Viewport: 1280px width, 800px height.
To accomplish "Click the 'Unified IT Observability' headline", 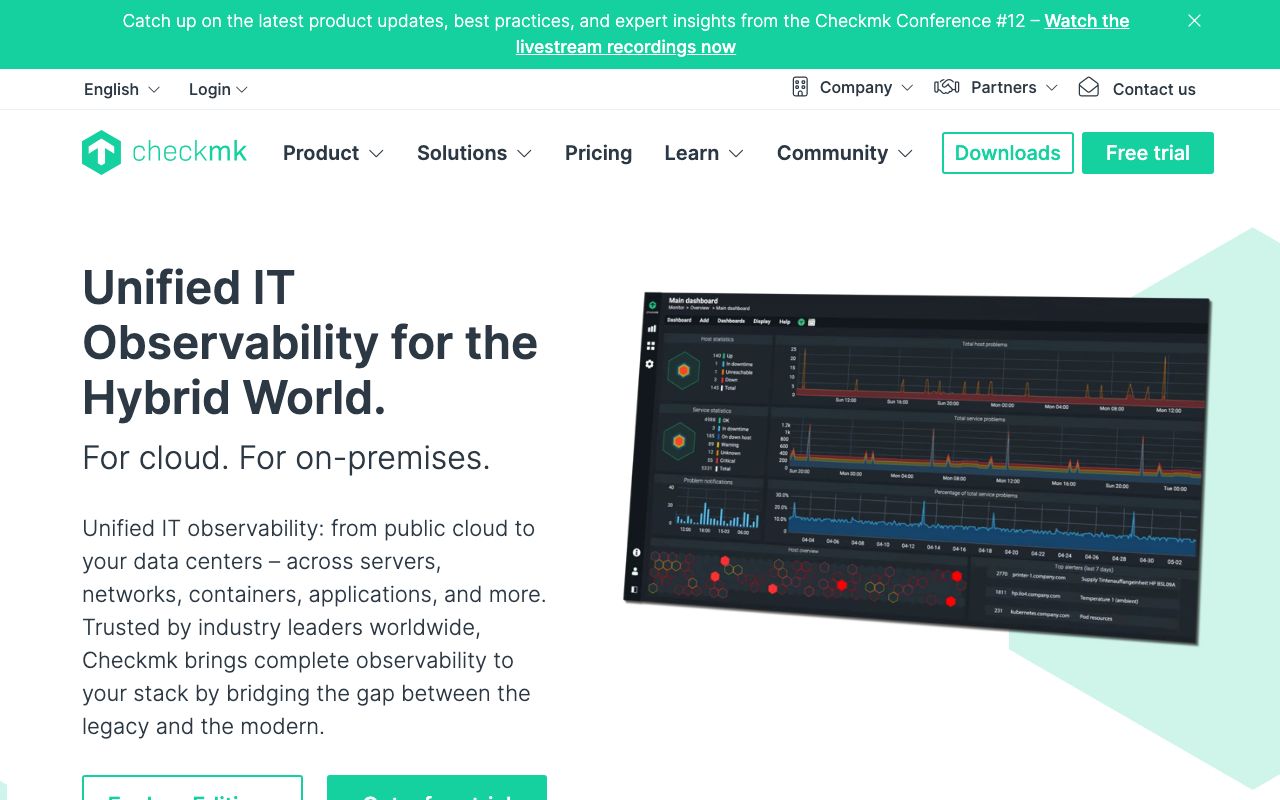I will pos(310,343).
